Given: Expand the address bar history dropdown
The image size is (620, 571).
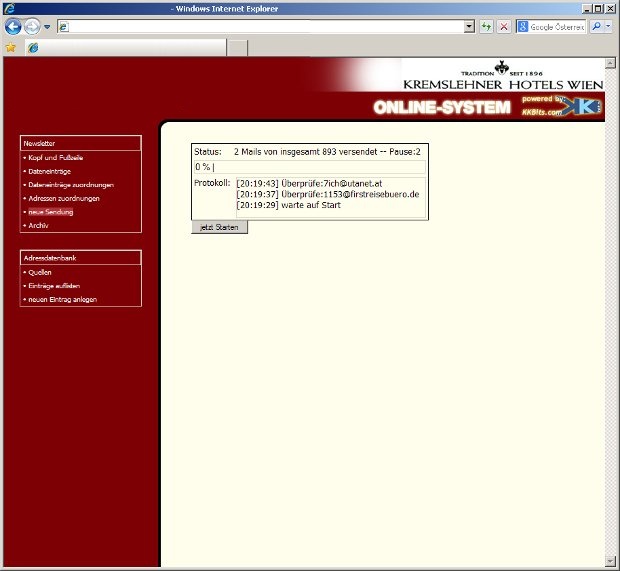Looking at the screenshot, I should click(469, 27).
